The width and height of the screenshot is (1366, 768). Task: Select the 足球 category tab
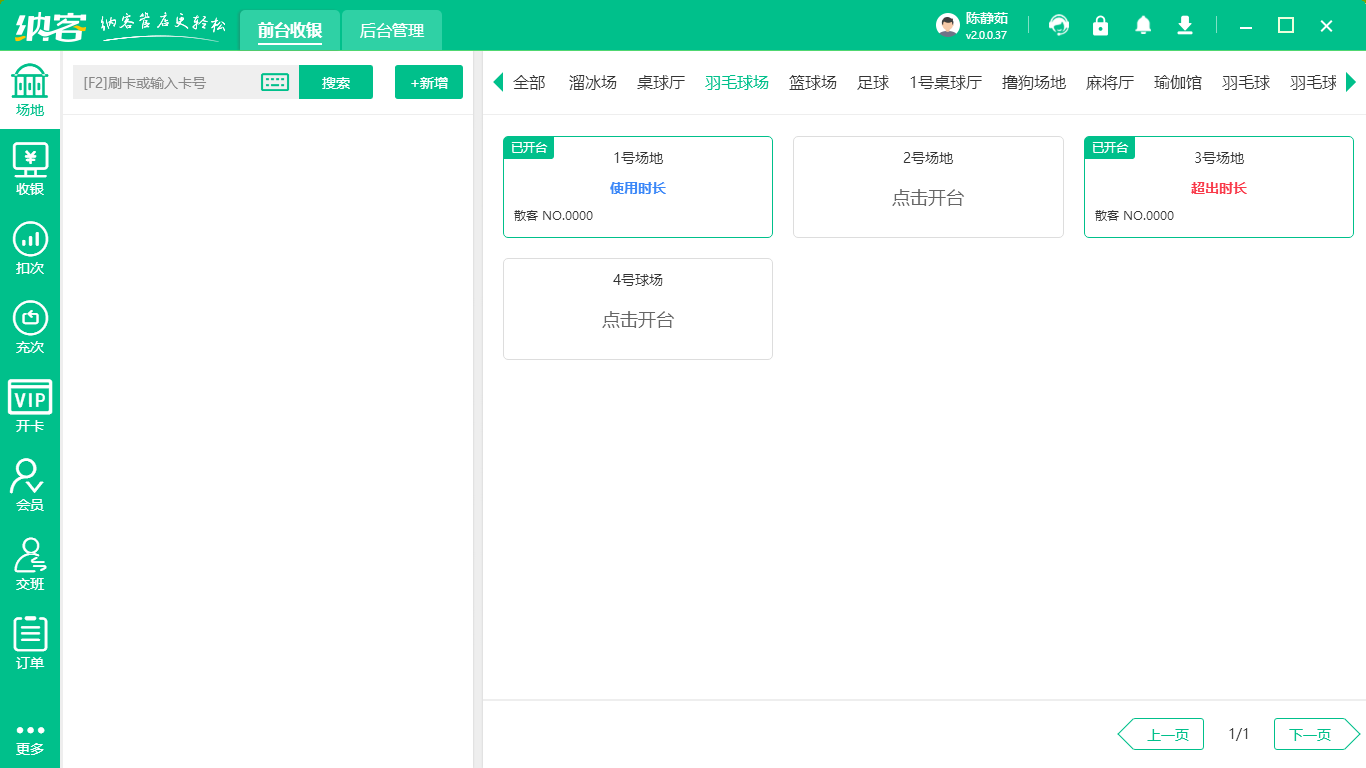pos(873,82)
